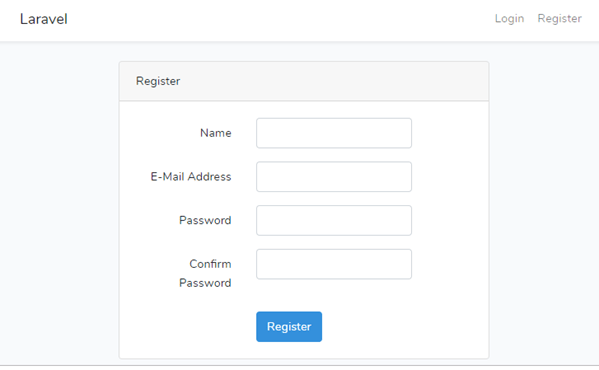Focus the E-Mail Address text box
The width and height of the screenshot is (599, 370).
pyautogui.click(x=334, y=176)
